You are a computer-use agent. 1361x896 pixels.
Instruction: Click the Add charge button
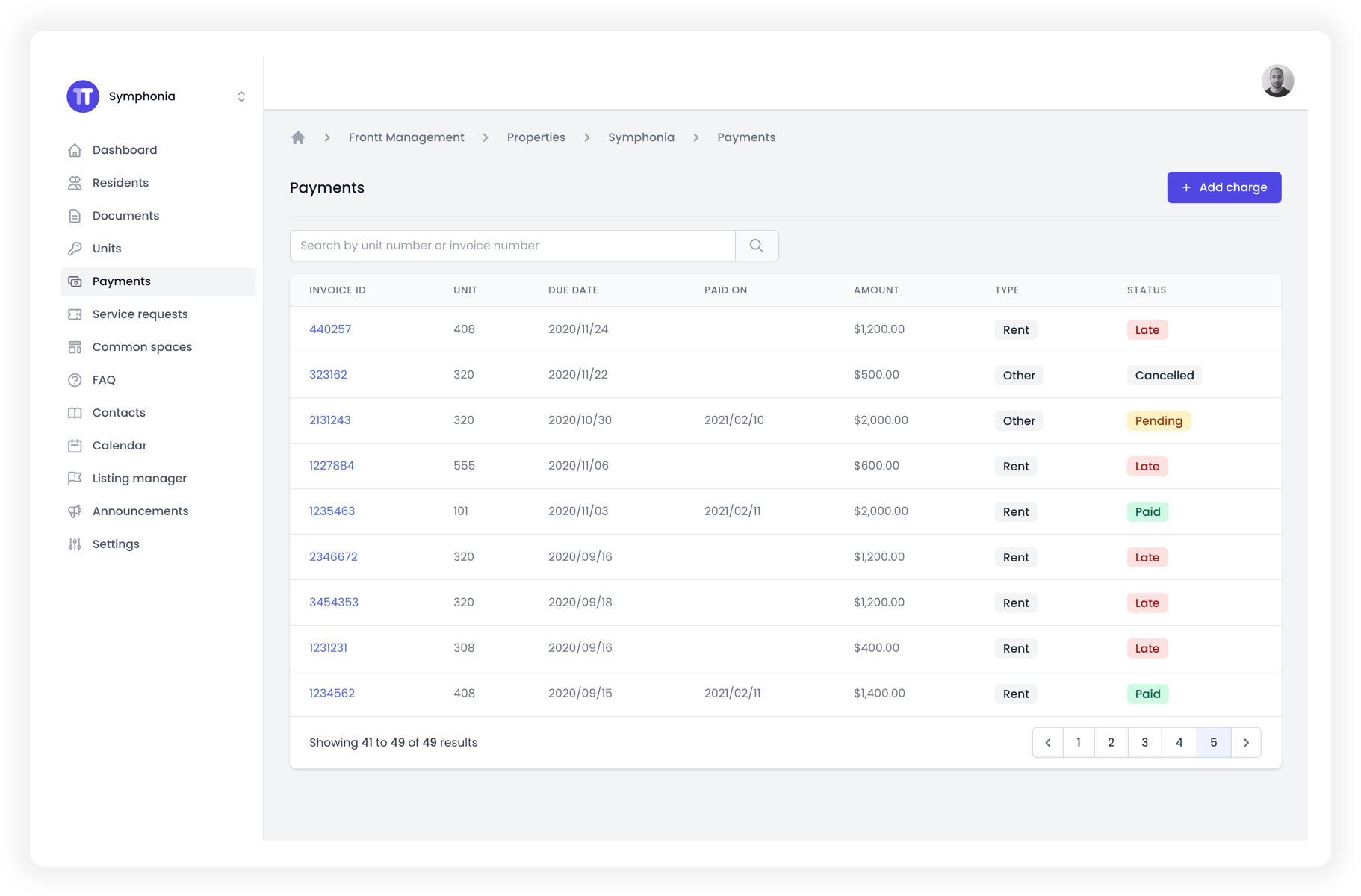pos(1224,187)
